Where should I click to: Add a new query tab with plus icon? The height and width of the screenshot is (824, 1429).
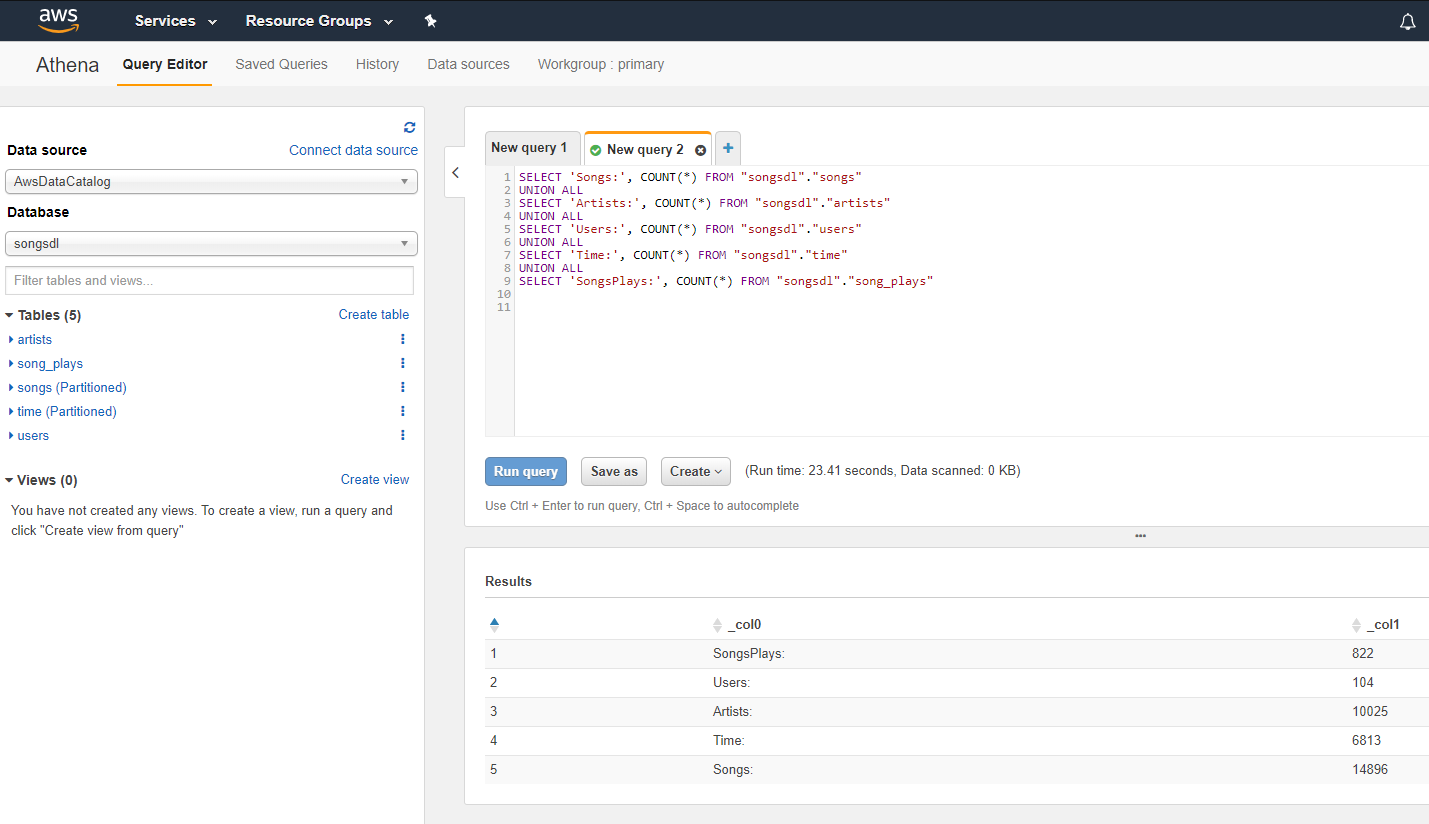pyautogui.click(x=728, y=149)
